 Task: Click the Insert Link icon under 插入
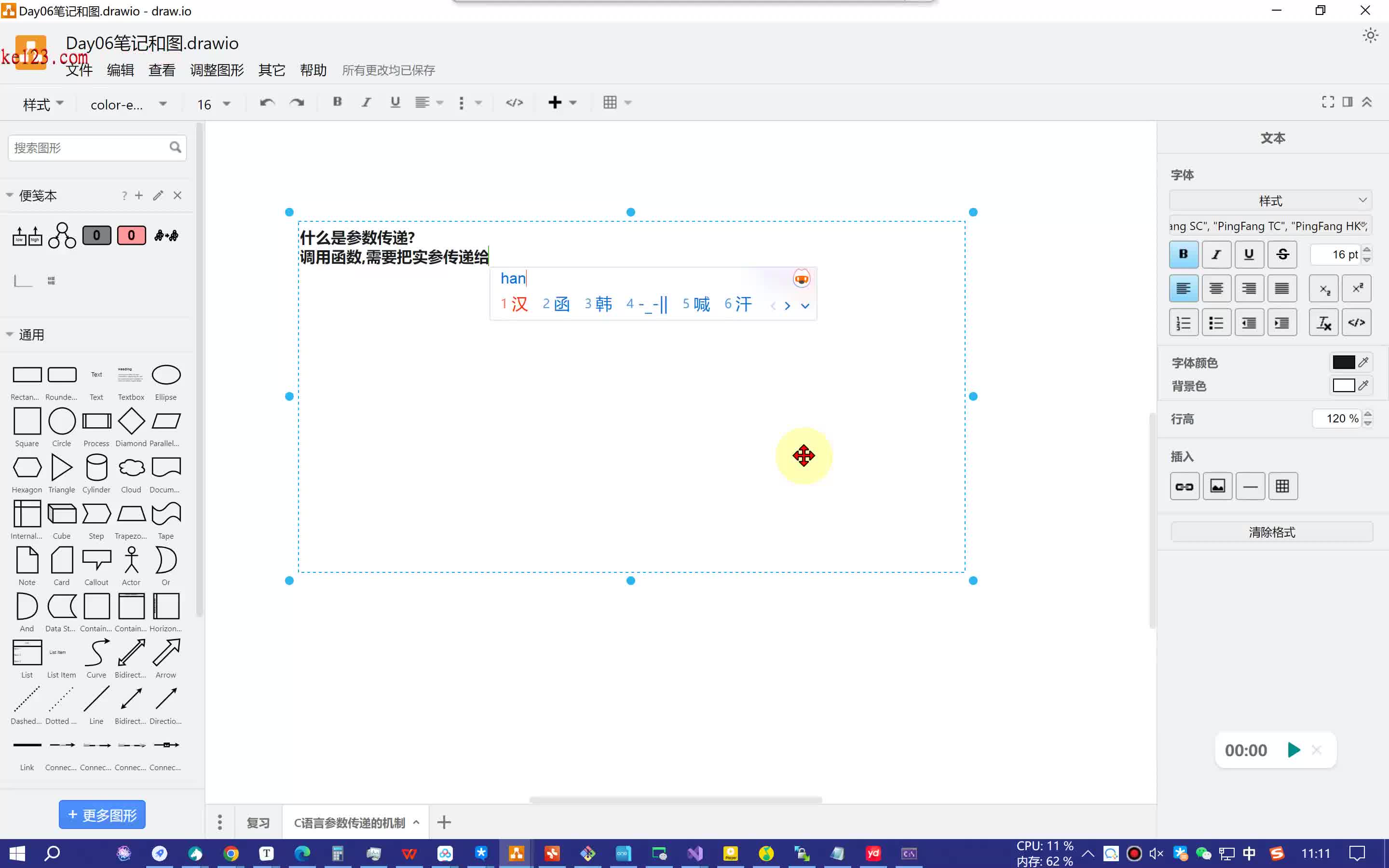coord(1184,486)
